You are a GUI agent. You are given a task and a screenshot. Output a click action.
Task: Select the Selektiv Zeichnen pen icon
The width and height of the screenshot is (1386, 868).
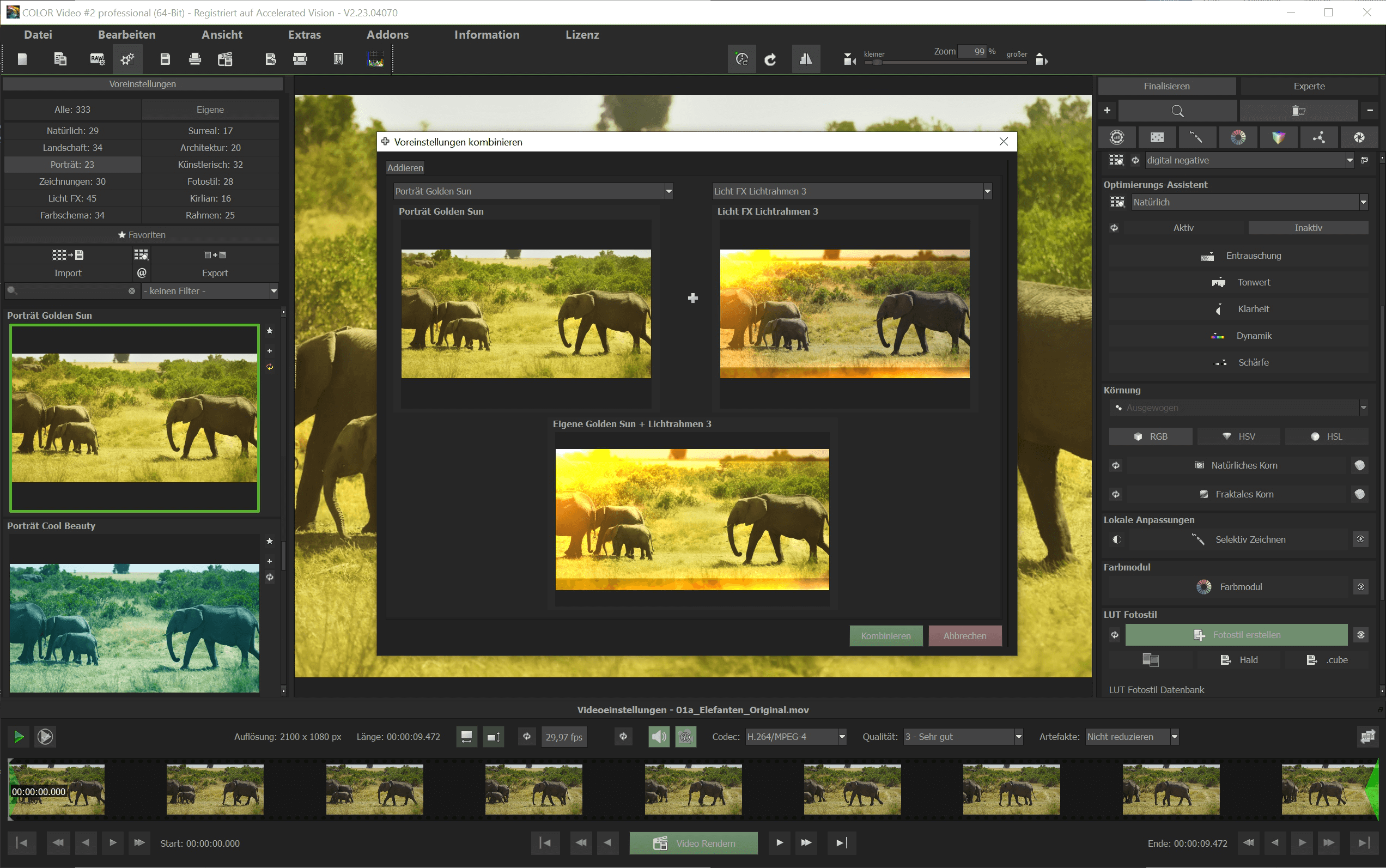point(1197,539)
